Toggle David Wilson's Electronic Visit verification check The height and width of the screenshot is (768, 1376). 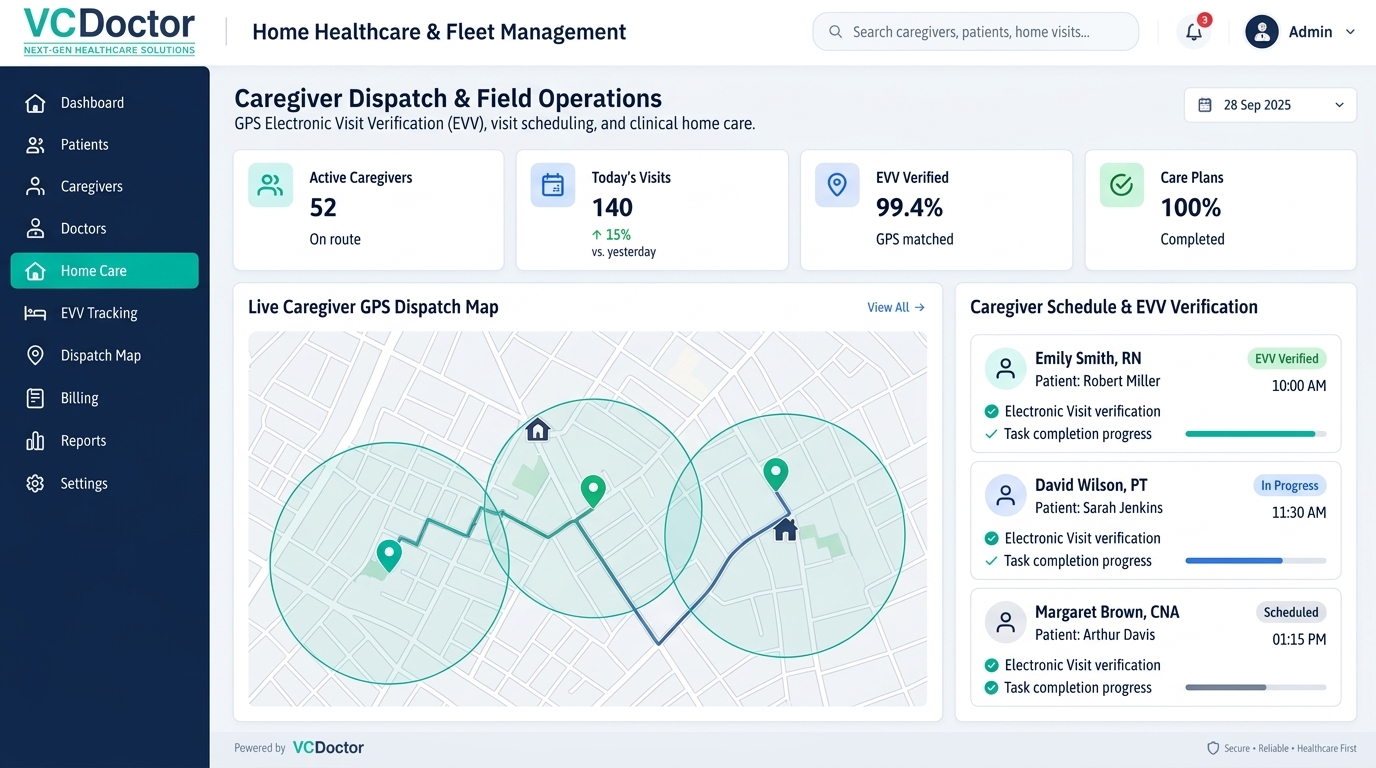click(991, 538)
